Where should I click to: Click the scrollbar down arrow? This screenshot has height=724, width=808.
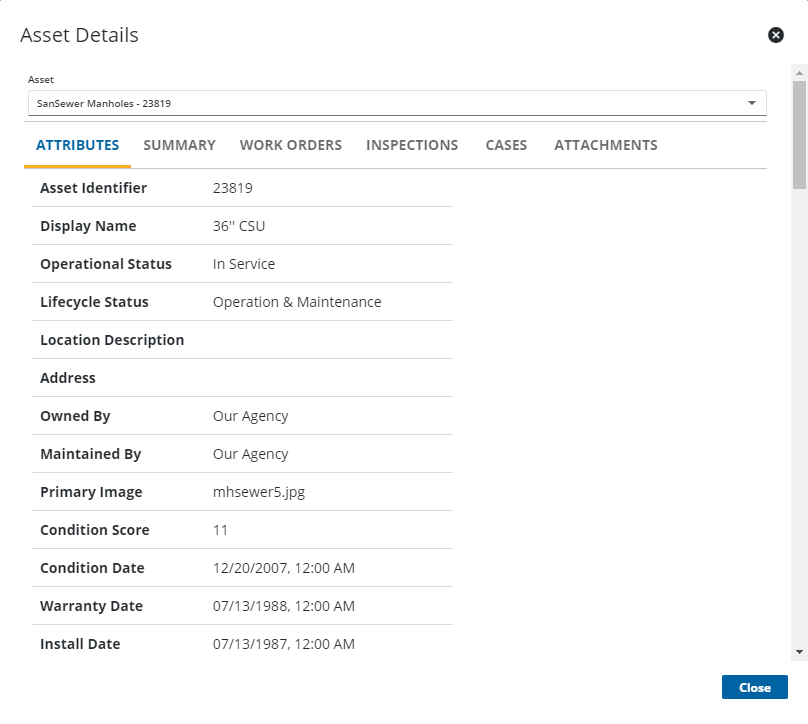799,651
